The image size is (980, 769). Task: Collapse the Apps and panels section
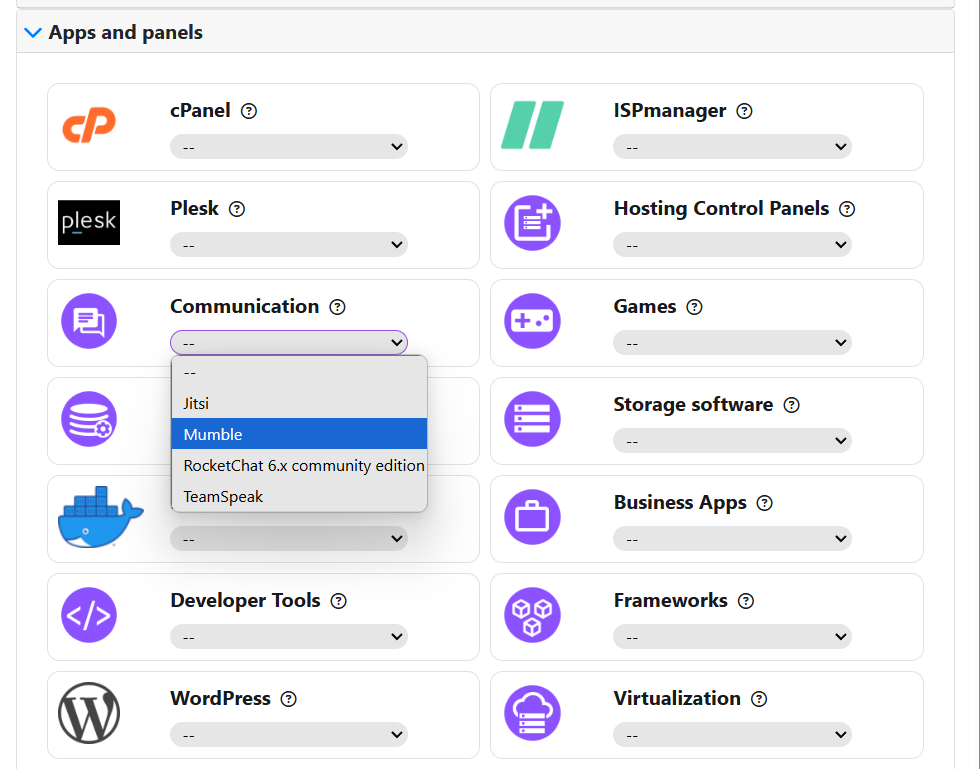pos(33,33)
